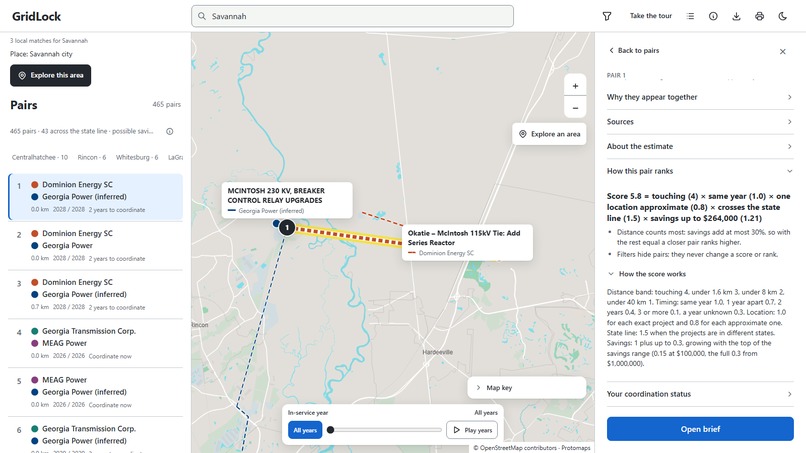Click McIntosh 230 kV Breaker map label

pos(287,200)
